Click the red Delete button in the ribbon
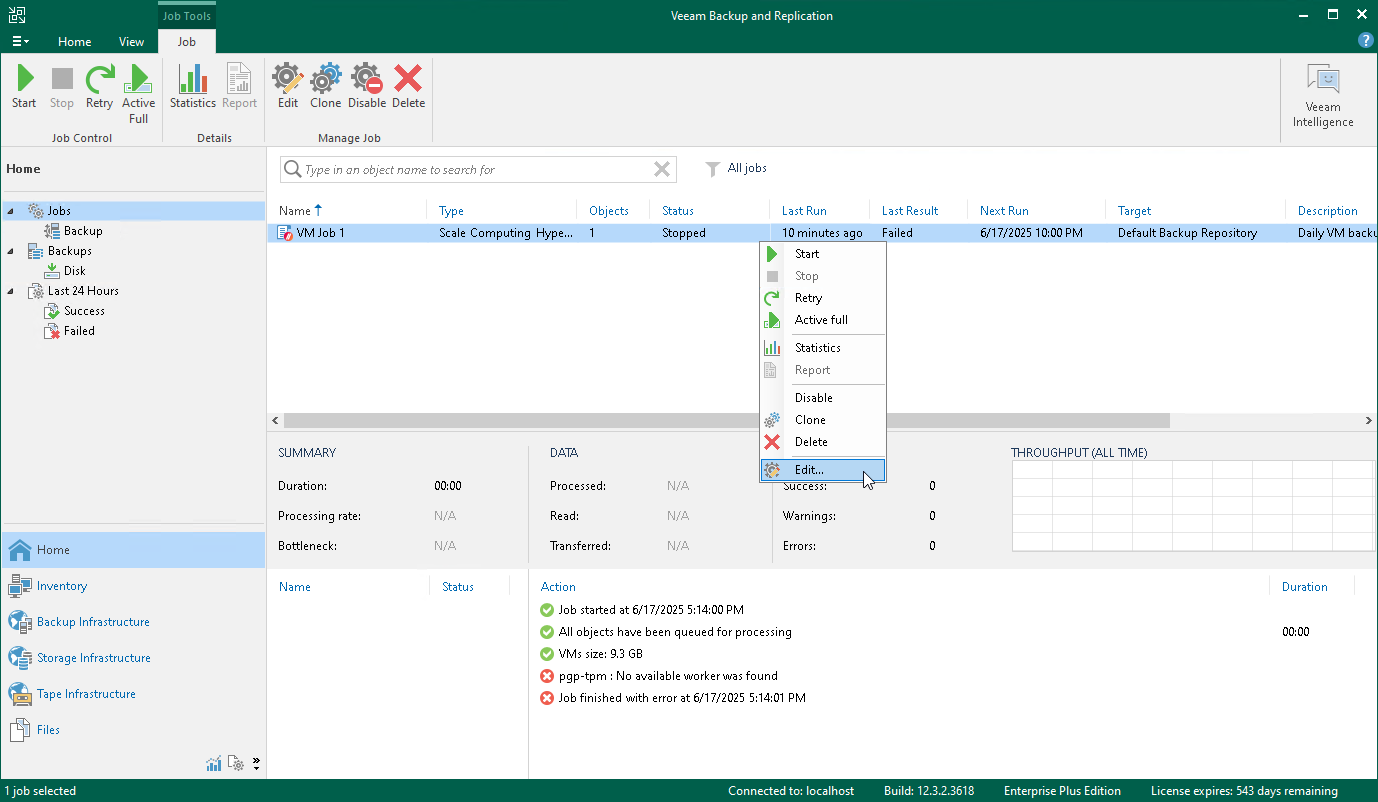The height and width of the screenshot is (802, 1378). coord(408,87)
